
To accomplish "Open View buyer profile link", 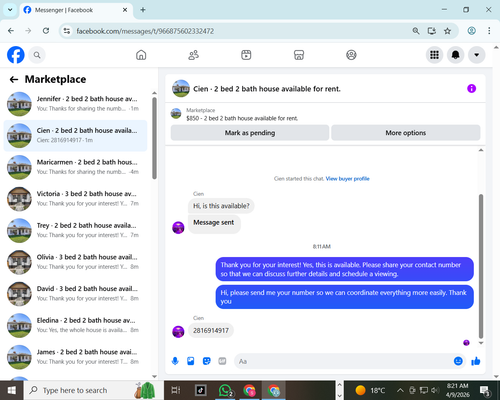I will (348, 179).
